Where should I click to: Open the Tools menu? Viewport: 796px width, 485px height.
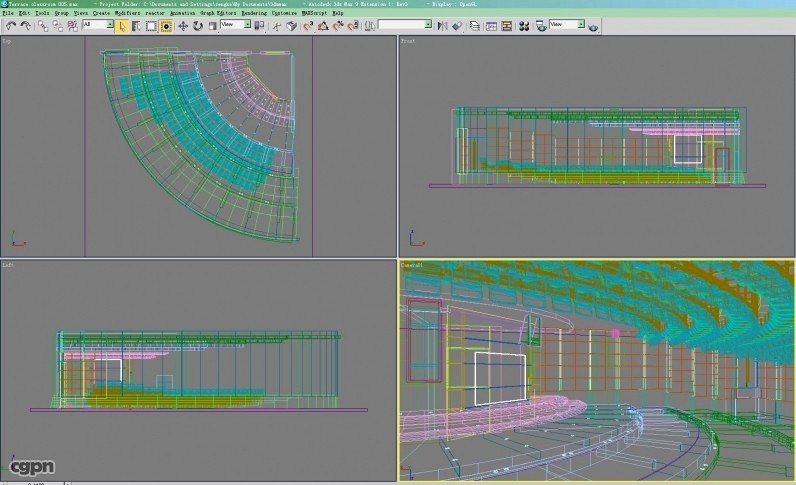[x=42, y=13]
